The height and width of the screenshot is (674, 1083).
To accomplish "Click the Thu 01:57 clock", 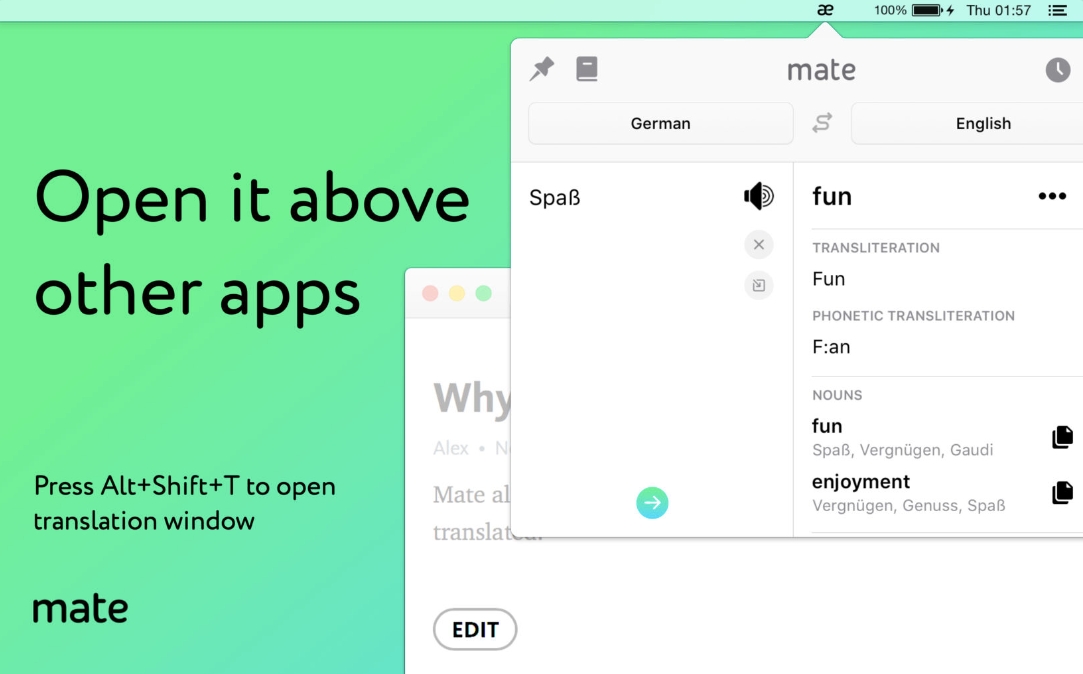I will point(998,10).
